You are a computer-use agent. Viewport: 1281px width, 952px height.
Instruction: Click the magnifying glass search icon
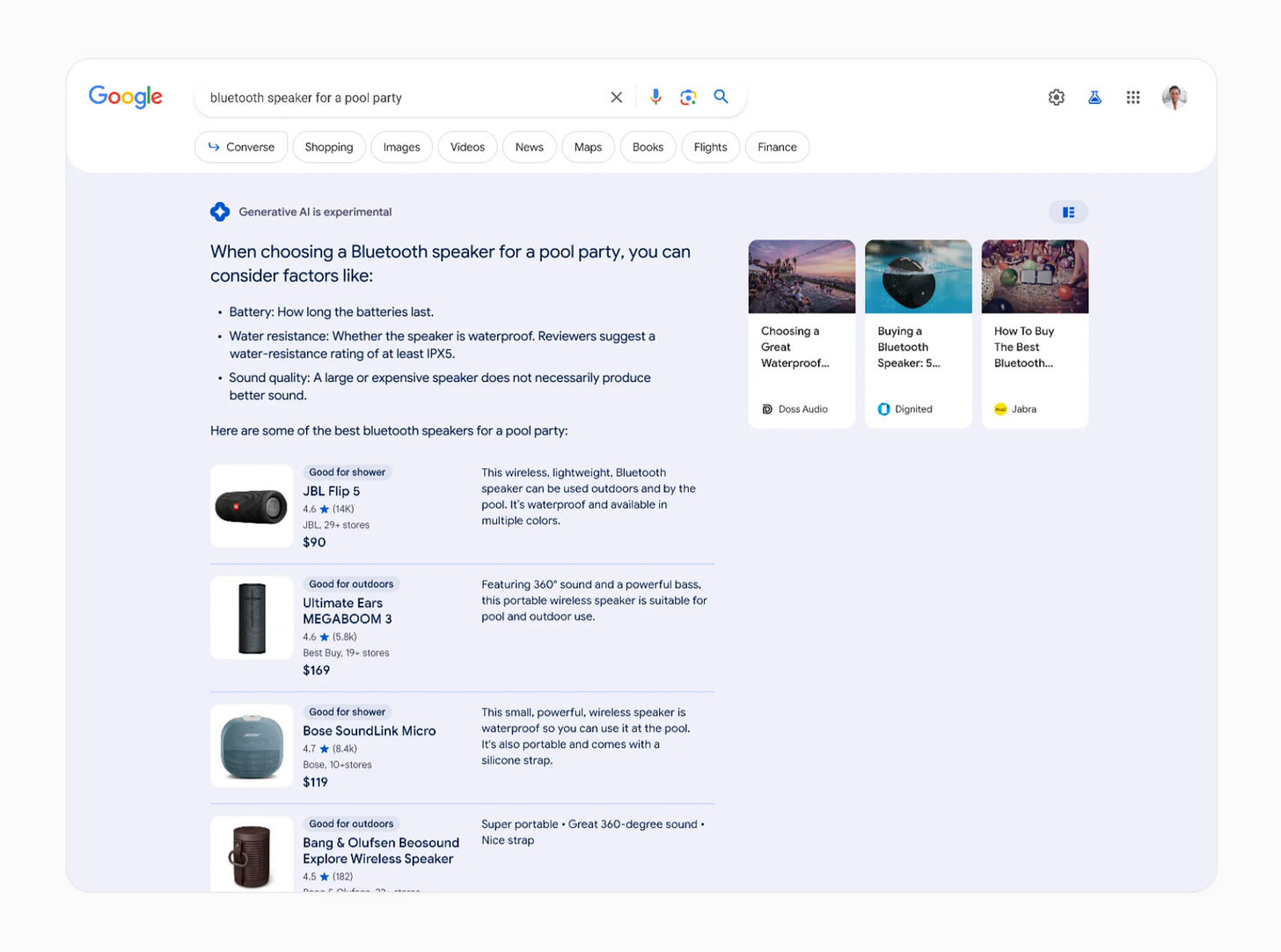[721, 97]
